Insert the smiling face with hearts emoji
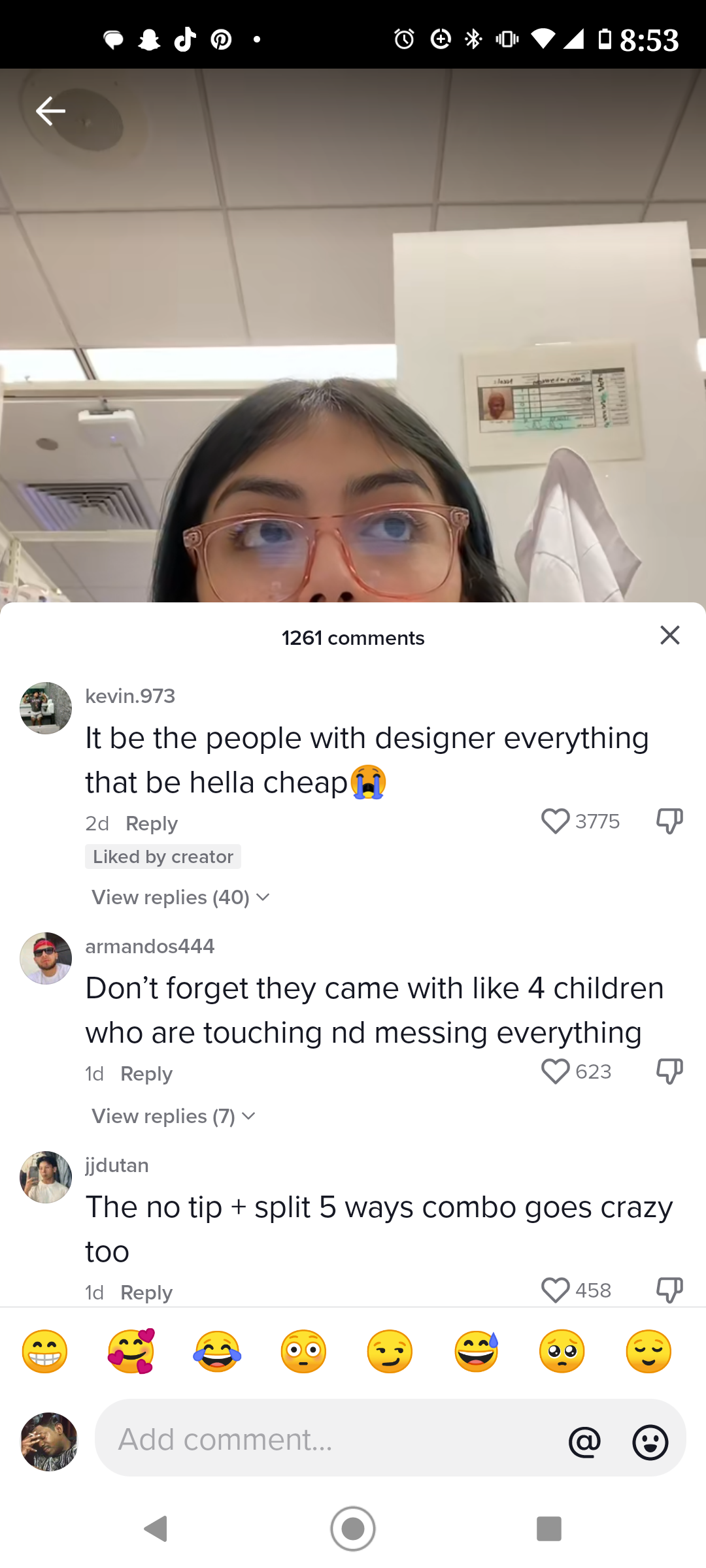The width and height of the screenshot is (706, 1568). point(131,1351)
